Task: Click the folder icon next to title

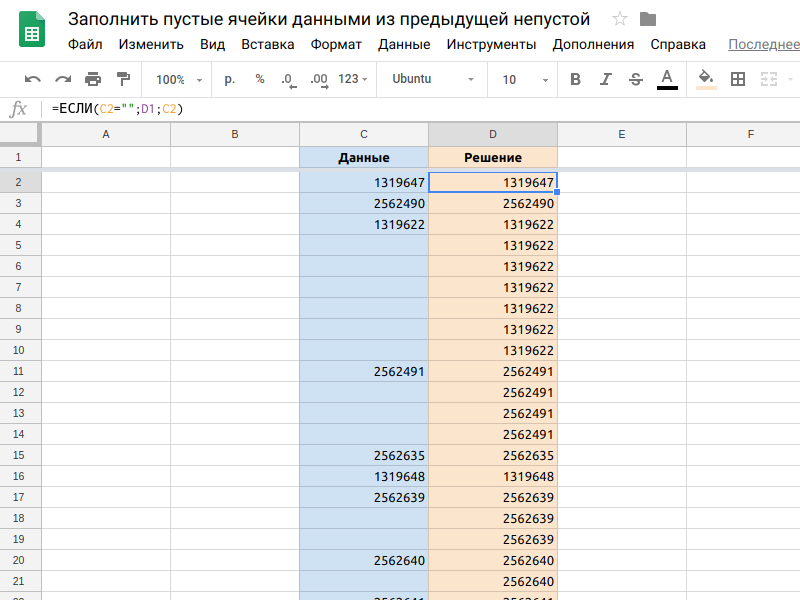Action: pyautogui.click(x=648, y=19)
